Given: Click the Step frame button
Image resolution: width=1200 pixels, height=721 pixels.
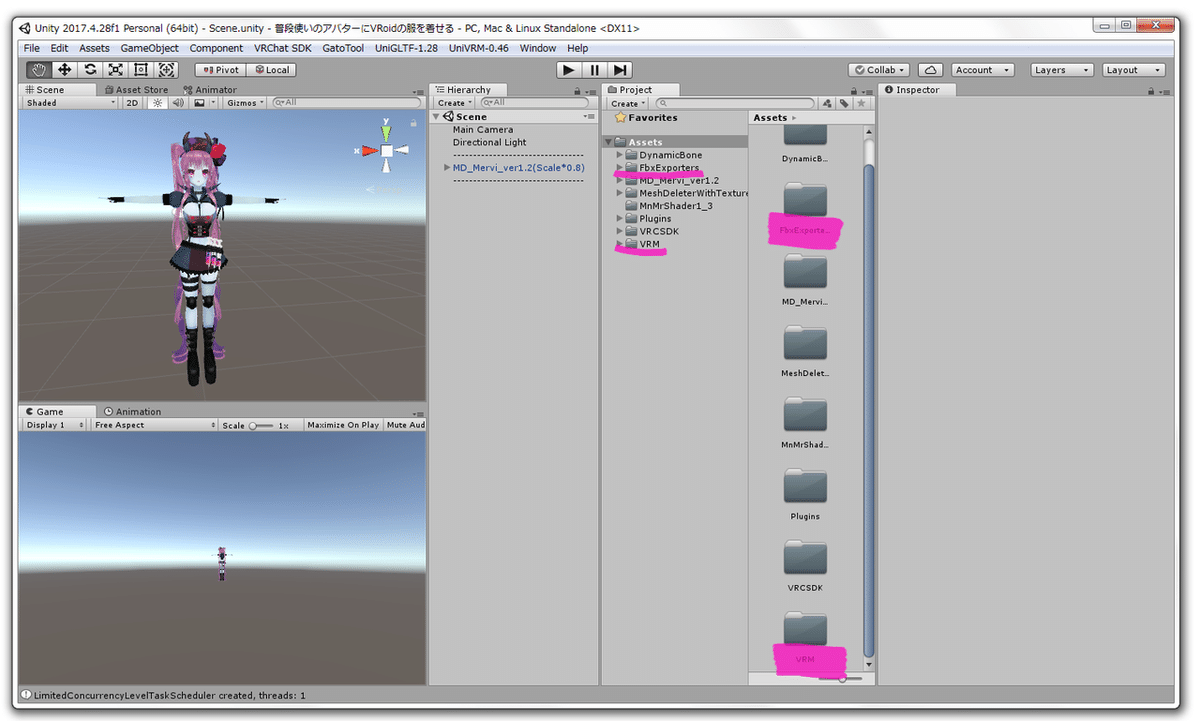Looking at the screenshot, I should pyautogui.click(x=620, y=69).
